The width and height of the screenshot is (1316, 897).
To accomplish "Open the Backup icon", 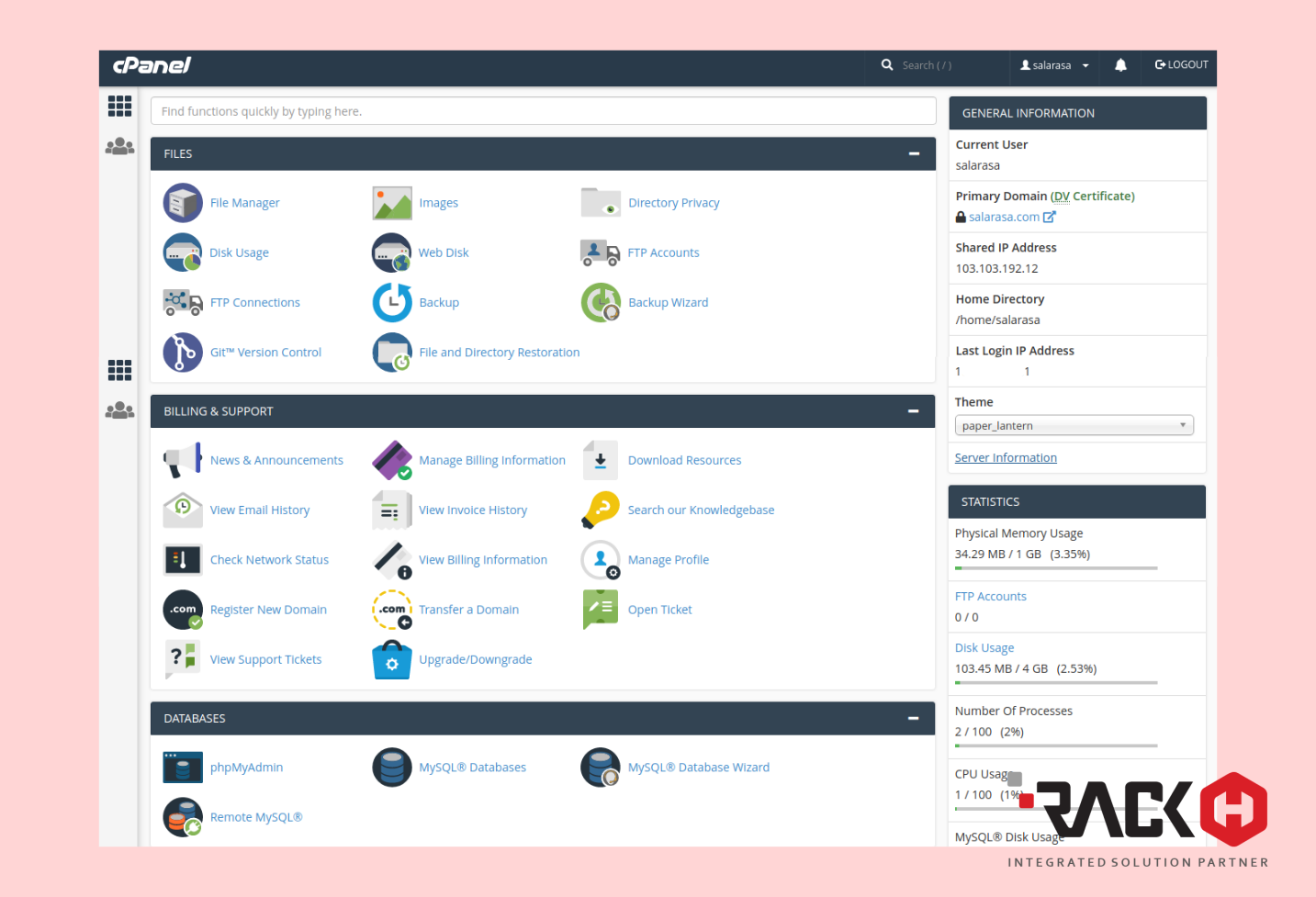I will 392,302.
